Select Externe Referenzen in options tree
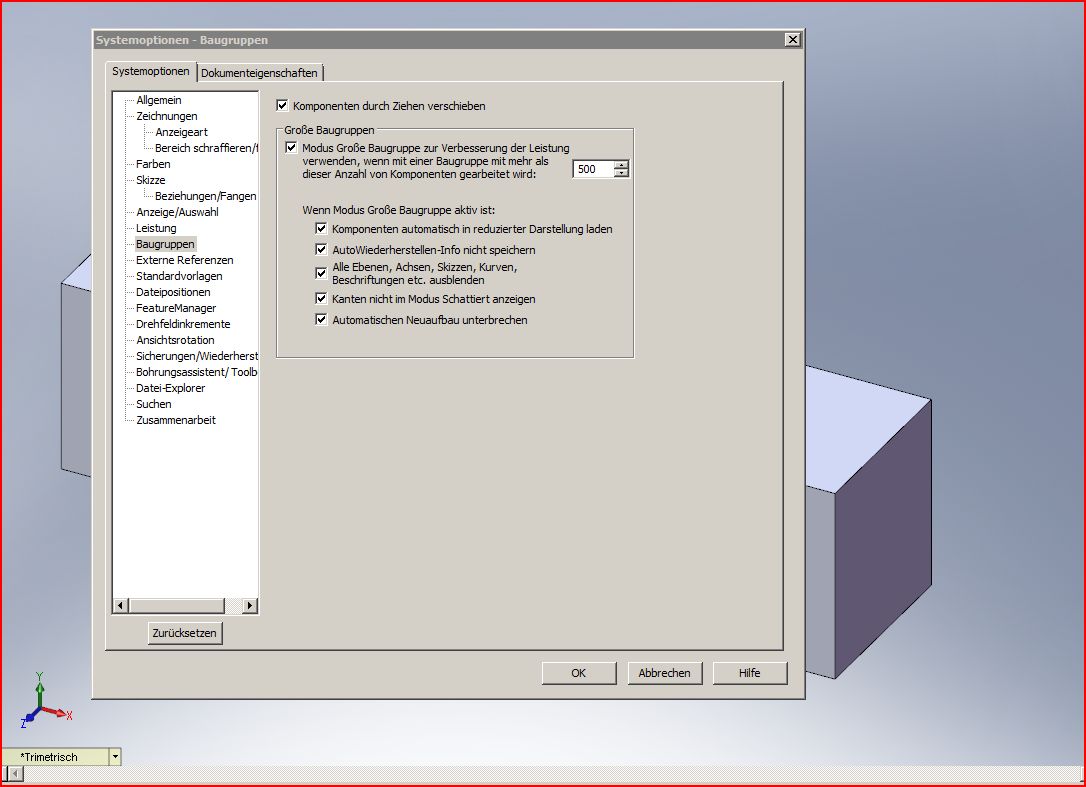Image resolution: width=1086 pixels, height=787 pixels. point(185,260)
